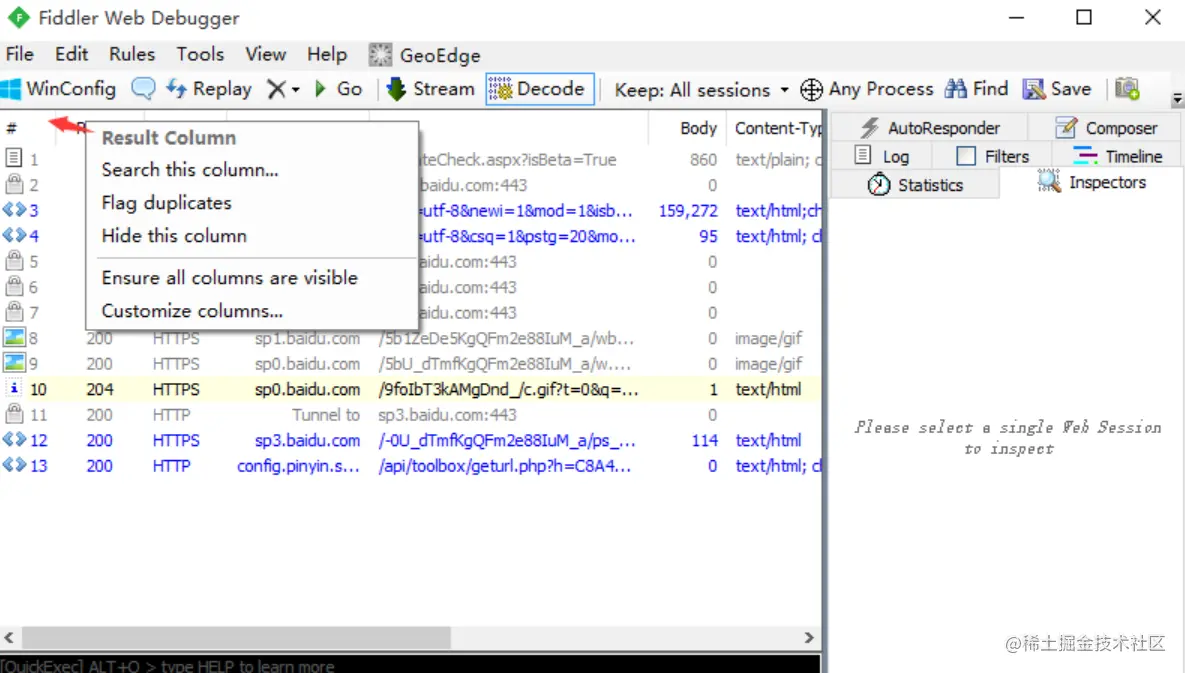Click the Composer pencil icon
The width and height of the screenshot is (1185, 673).
(x=1066, y=128)
